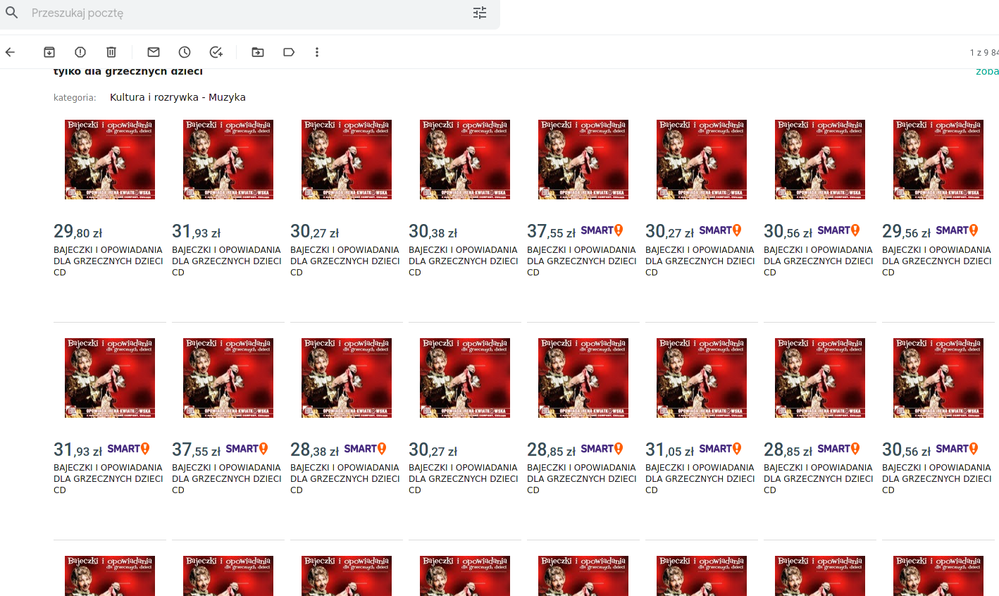
Task: Click the 28,38 zł price
Action: click(314, 450)
